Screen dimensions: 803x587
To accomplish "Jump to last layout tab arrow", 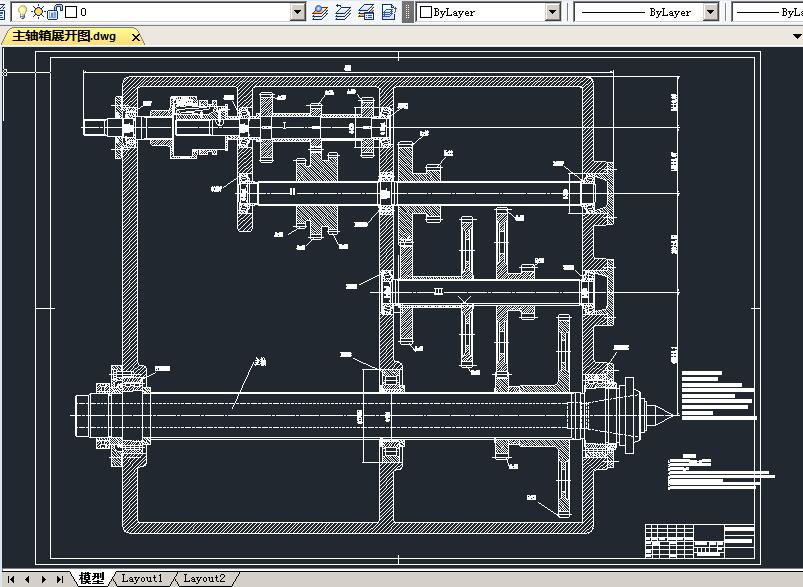I will (60, 579).
